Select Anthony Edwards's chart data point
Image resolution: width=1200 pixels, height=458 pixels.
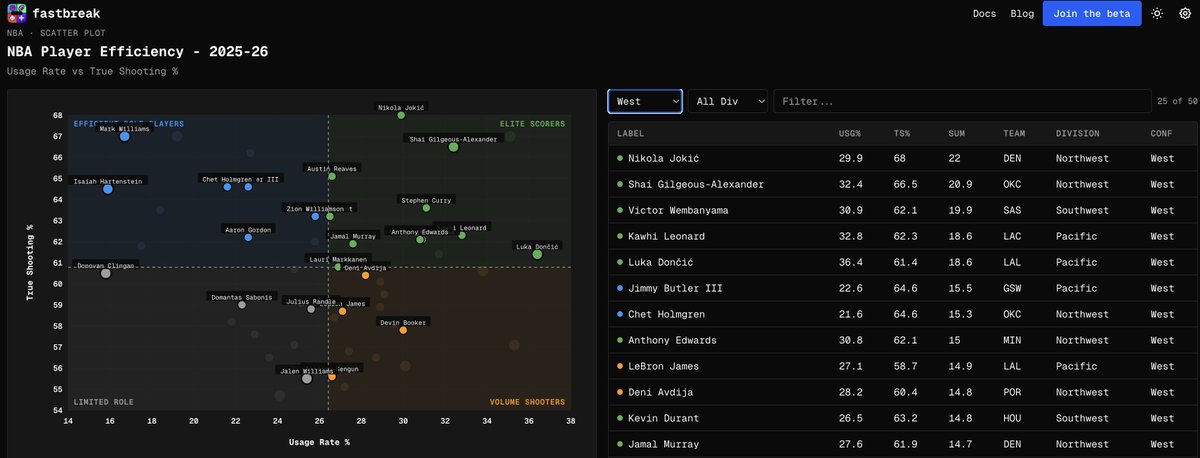point(420,240)
